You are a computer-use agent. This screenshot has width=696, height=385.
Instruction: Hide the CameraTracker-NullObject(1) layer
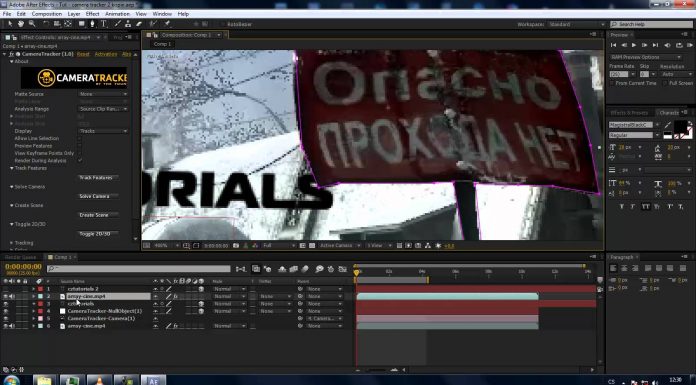coord(5,311)
